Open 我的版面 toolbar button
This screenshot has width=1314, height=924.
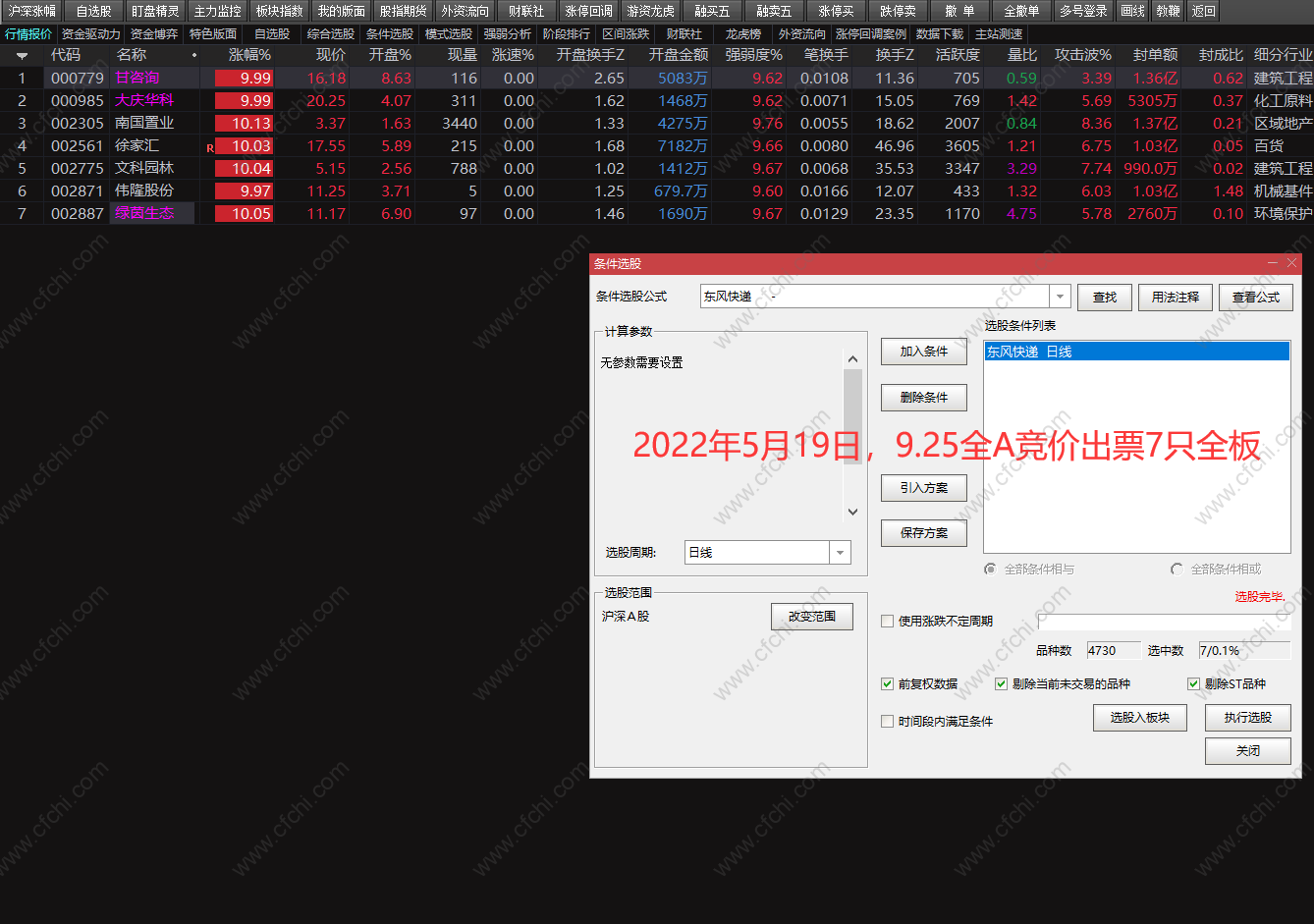point(341,11)
